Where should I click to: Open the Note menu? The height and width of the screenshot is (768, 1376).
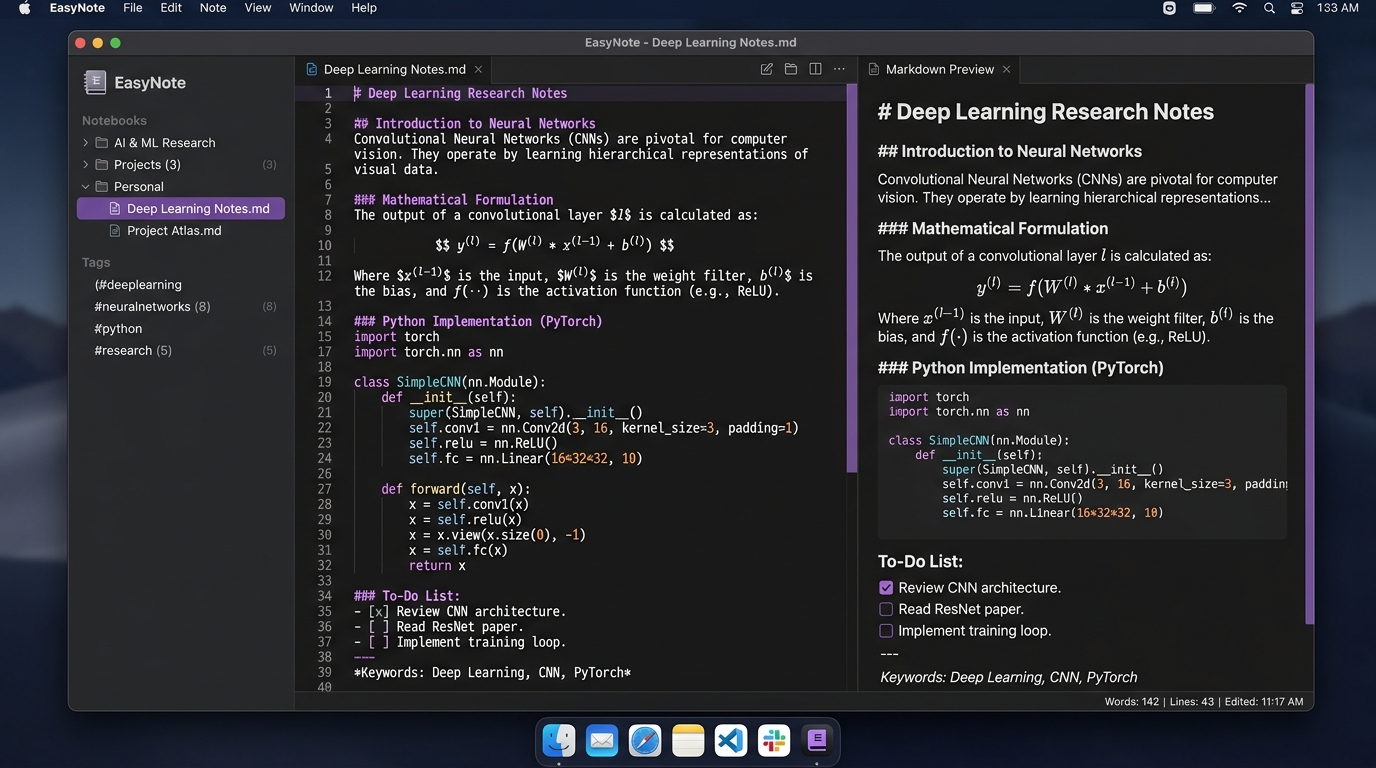tap(213, 8)
